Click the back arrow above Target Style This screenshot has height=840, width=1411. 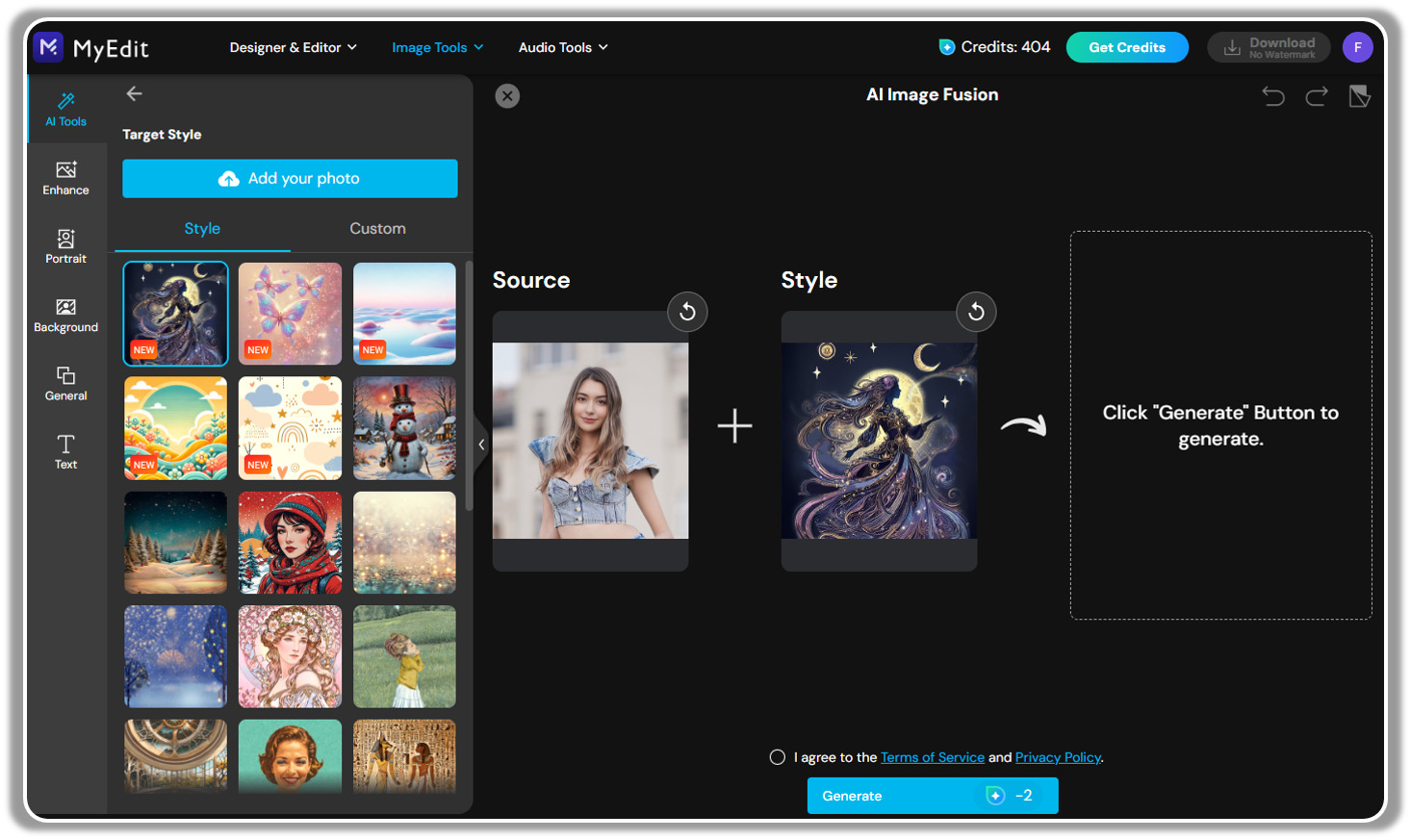(134, 93)
